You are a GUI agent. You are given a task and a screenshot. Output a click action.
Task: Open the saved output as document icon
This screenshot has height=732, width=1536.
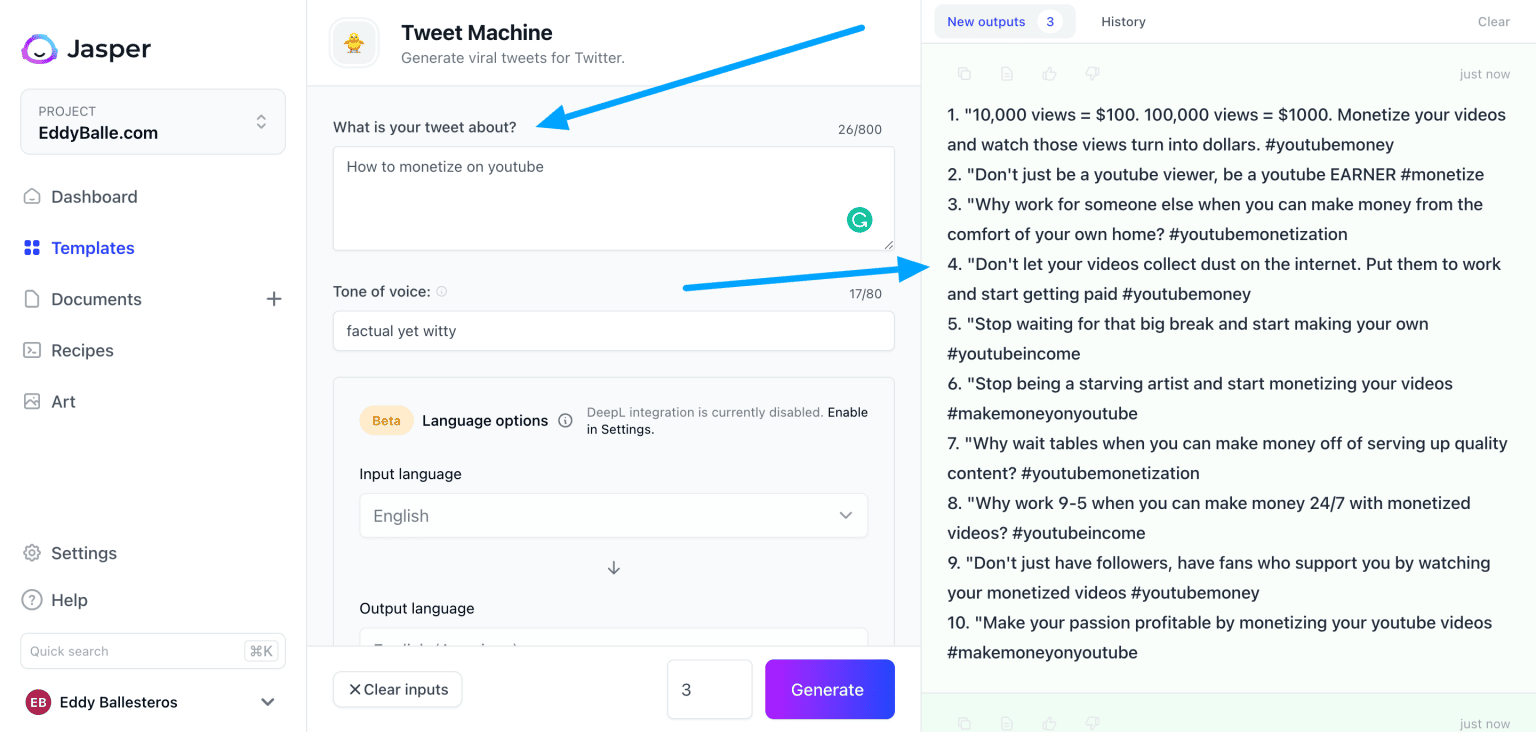click(x=1006, y=73)
